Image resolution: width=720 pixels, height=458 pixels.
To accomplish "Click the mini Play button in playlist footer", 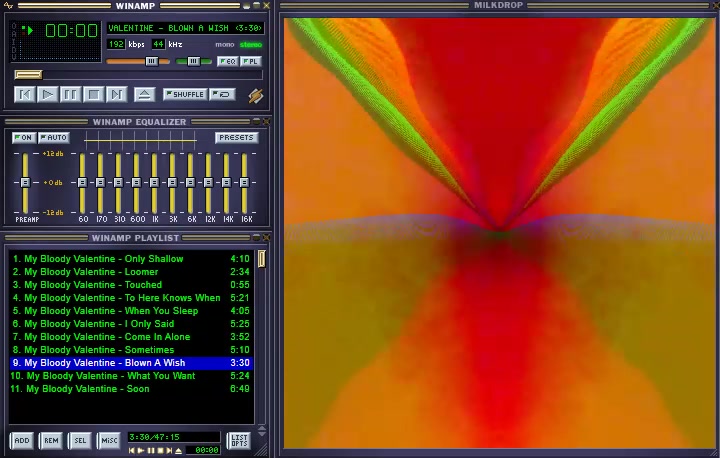I will 141,451.
